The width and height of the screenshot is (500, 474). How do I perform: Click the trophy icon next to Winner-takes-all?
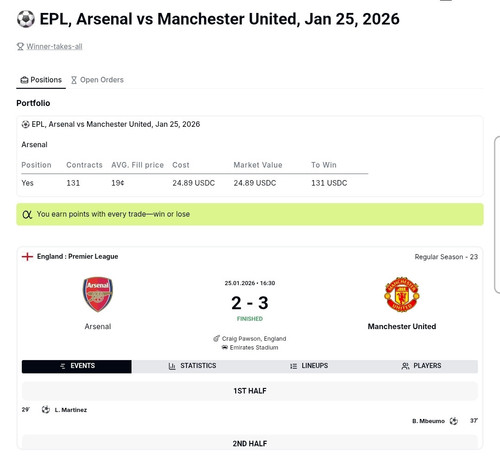point(20,46)
